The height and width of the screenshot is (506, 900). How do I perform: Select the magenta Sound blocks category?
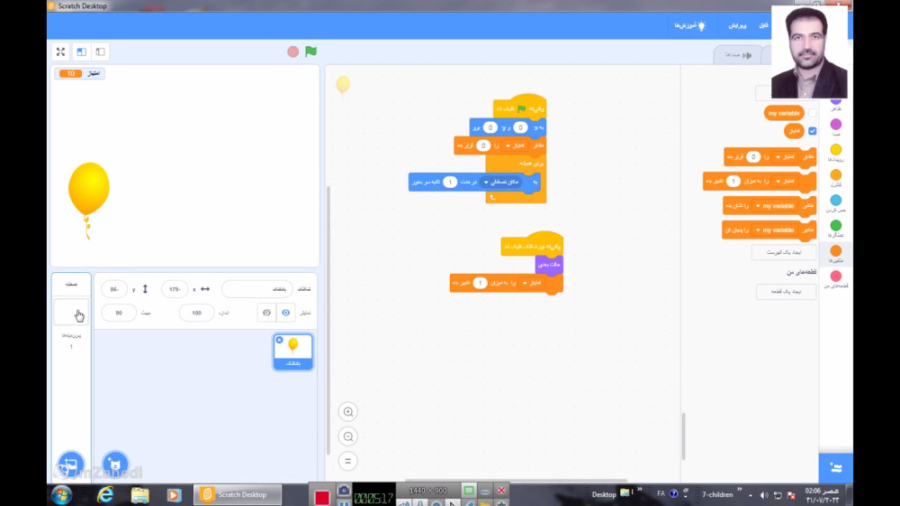click(836, 127)
